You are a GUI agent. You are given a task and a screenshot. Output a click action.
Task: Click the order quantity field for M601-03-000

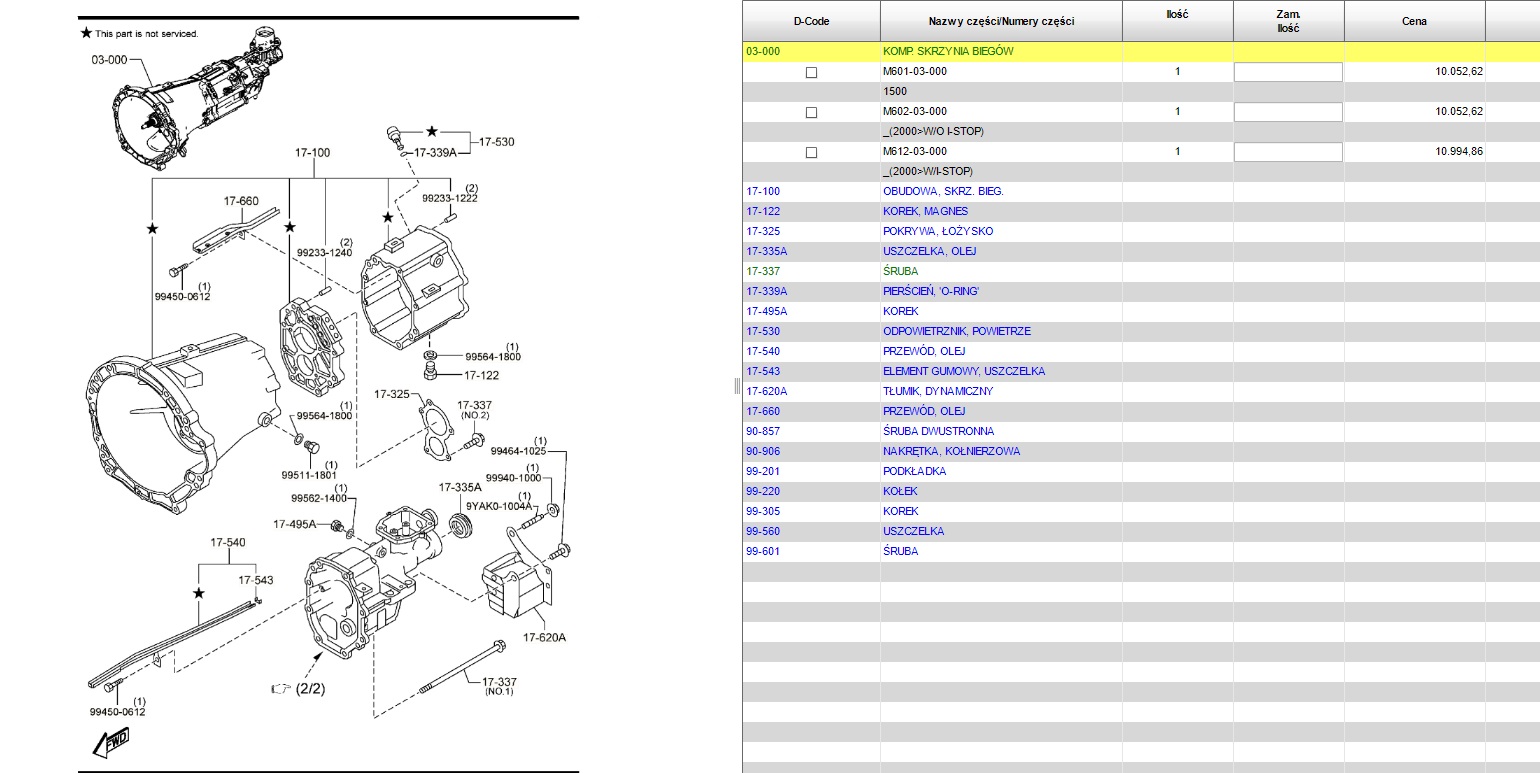pos(1288,72)
